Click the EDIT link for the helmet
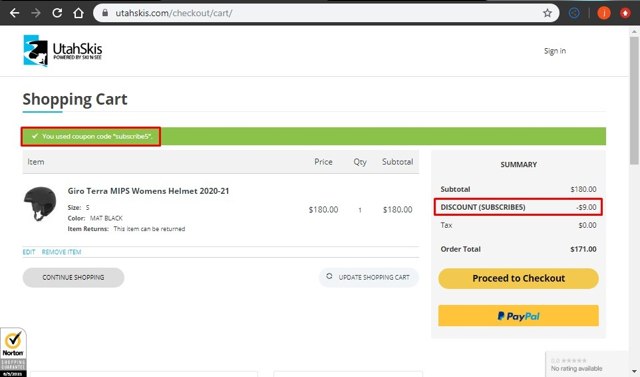The height and width of the screenshot is (377, 640). (x=29, y=252)
